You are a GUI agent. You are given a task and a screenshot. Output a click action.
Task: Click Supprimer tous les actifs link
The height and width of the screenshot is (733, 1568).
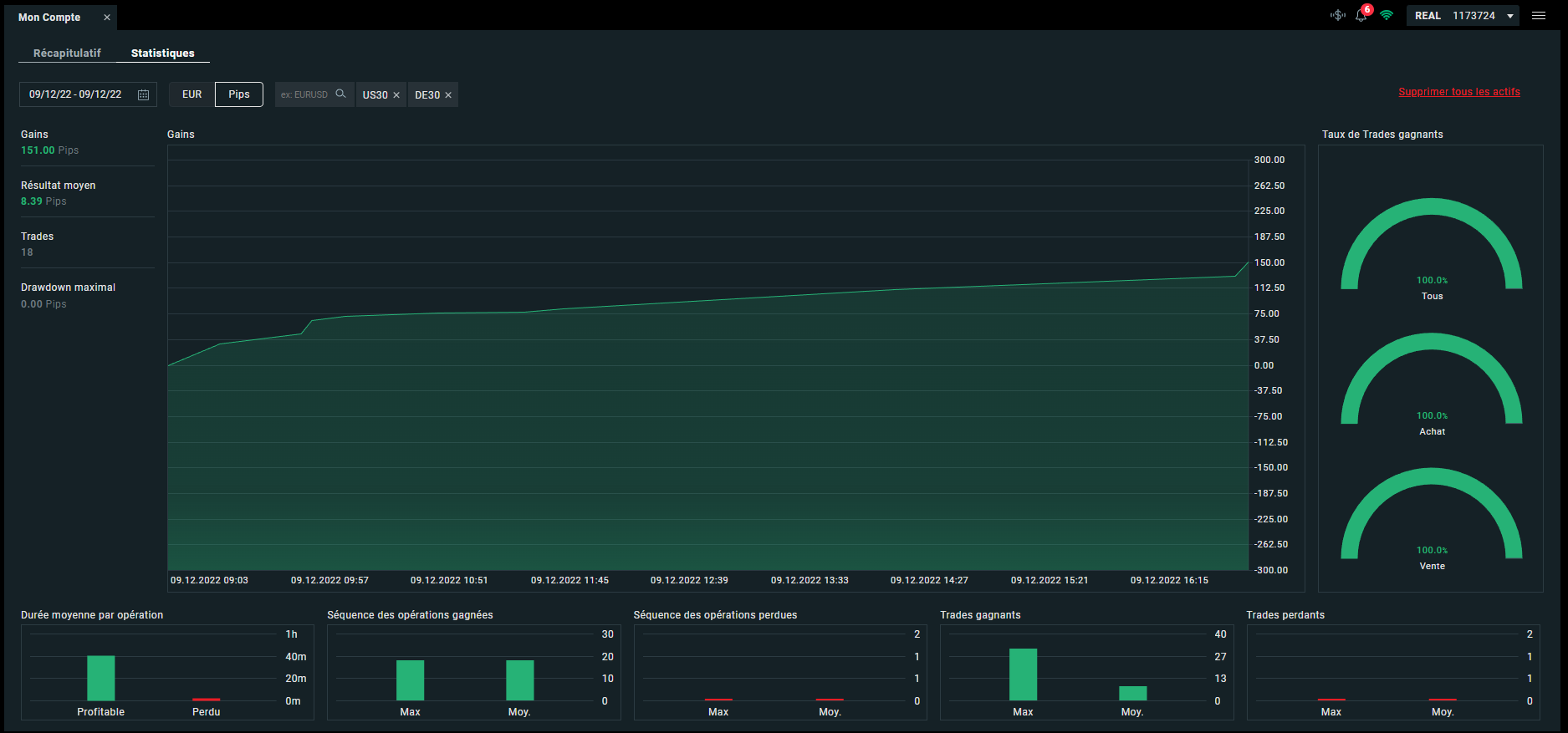(x=1459, y=92)
